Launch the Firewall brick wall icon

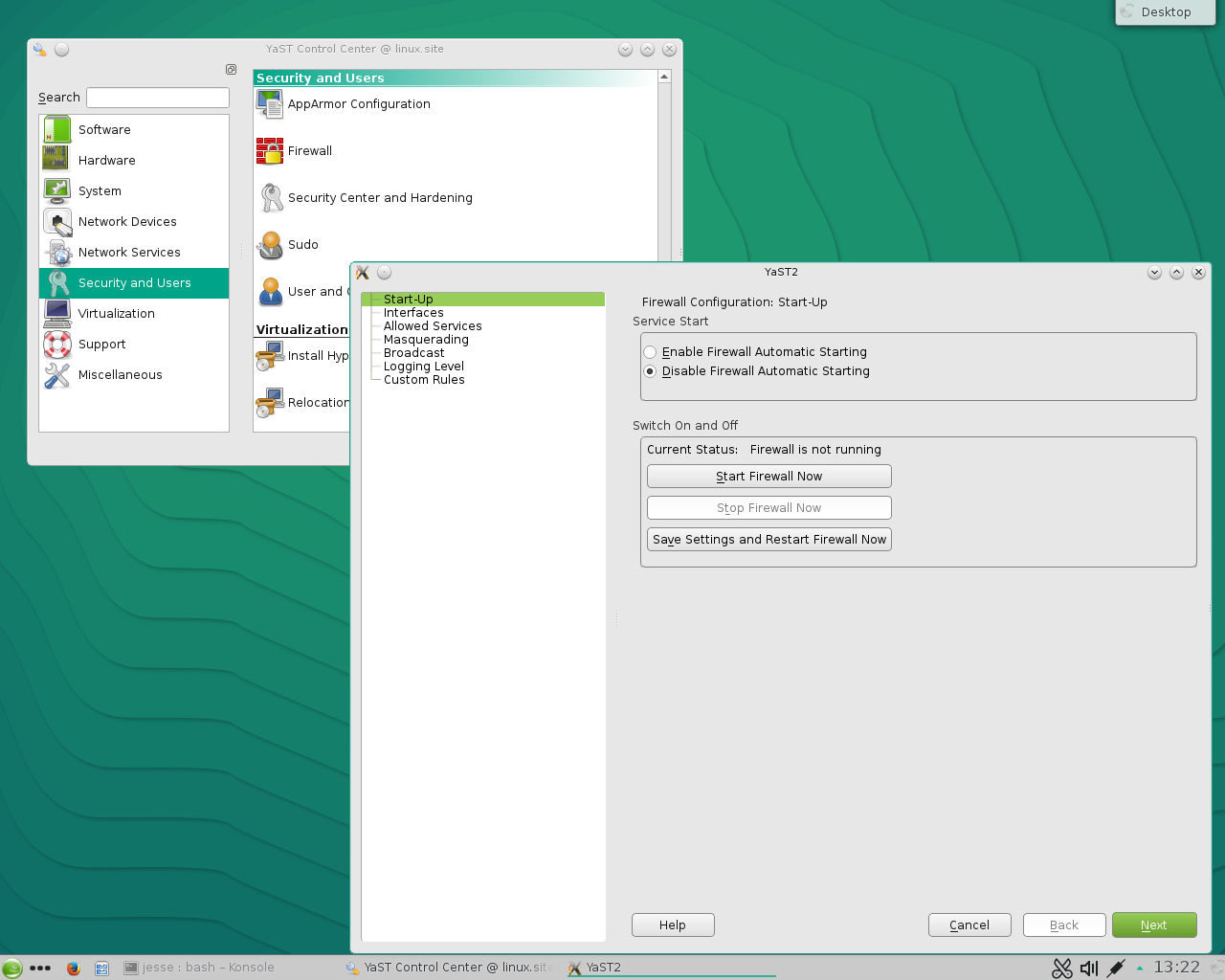(x=270, y=150)
